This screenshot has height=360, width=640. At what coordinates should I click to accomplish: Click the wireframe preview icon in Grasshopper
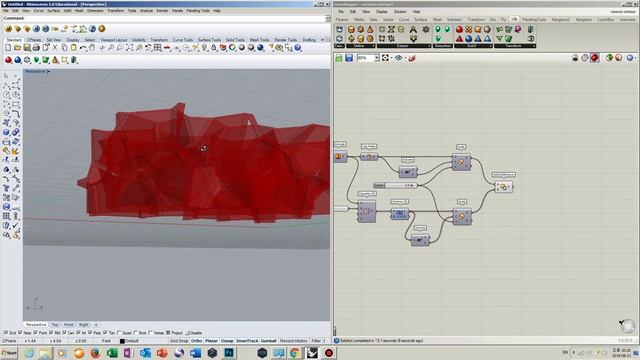[x=585, y=58]
